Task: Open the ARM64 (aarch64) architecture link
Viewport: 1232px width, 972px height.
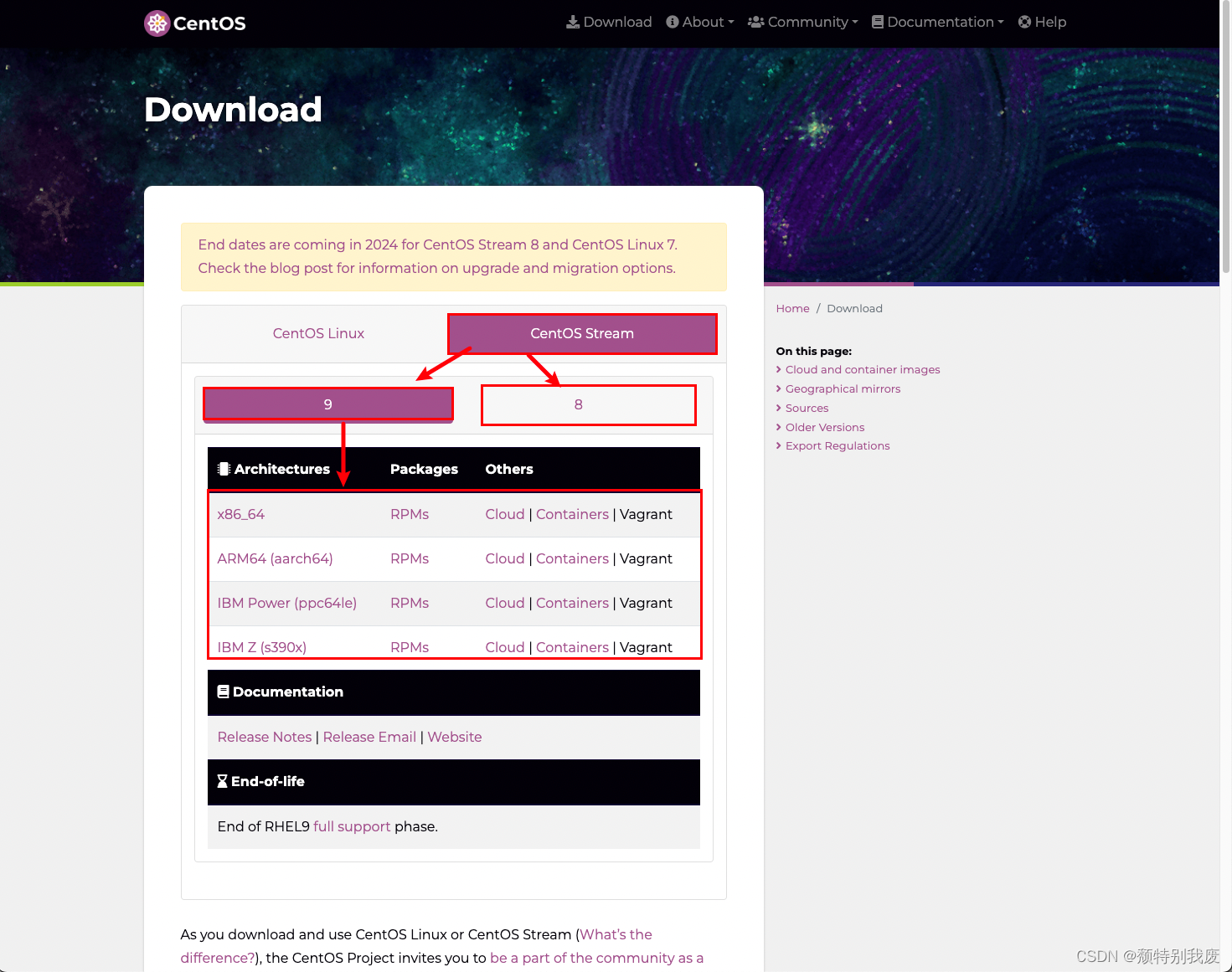Action: (x=276, y=558)
